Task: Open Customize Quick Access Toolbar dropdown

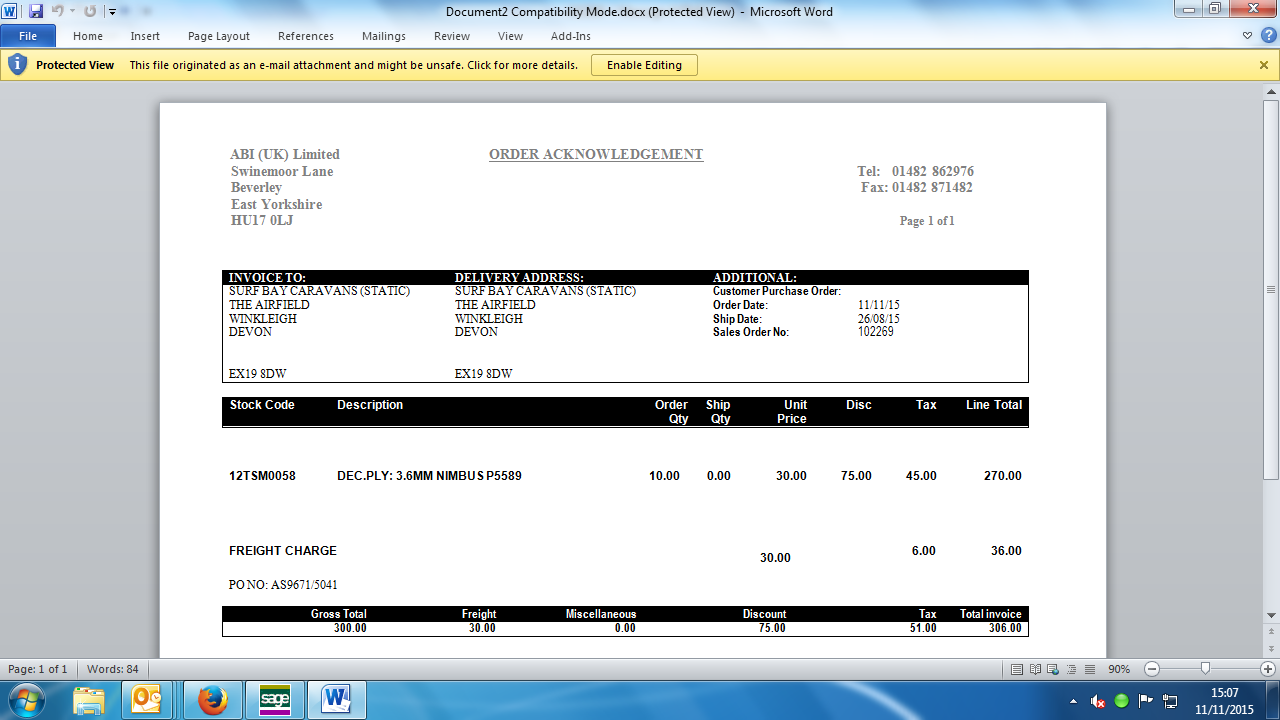Action: 112,12
